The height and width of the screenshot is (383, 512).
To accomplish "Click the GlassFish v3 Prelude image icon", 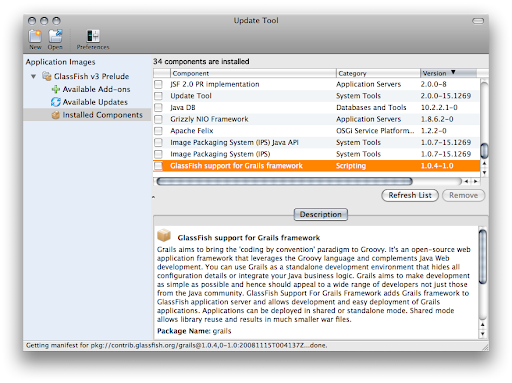I will point(47,76).
